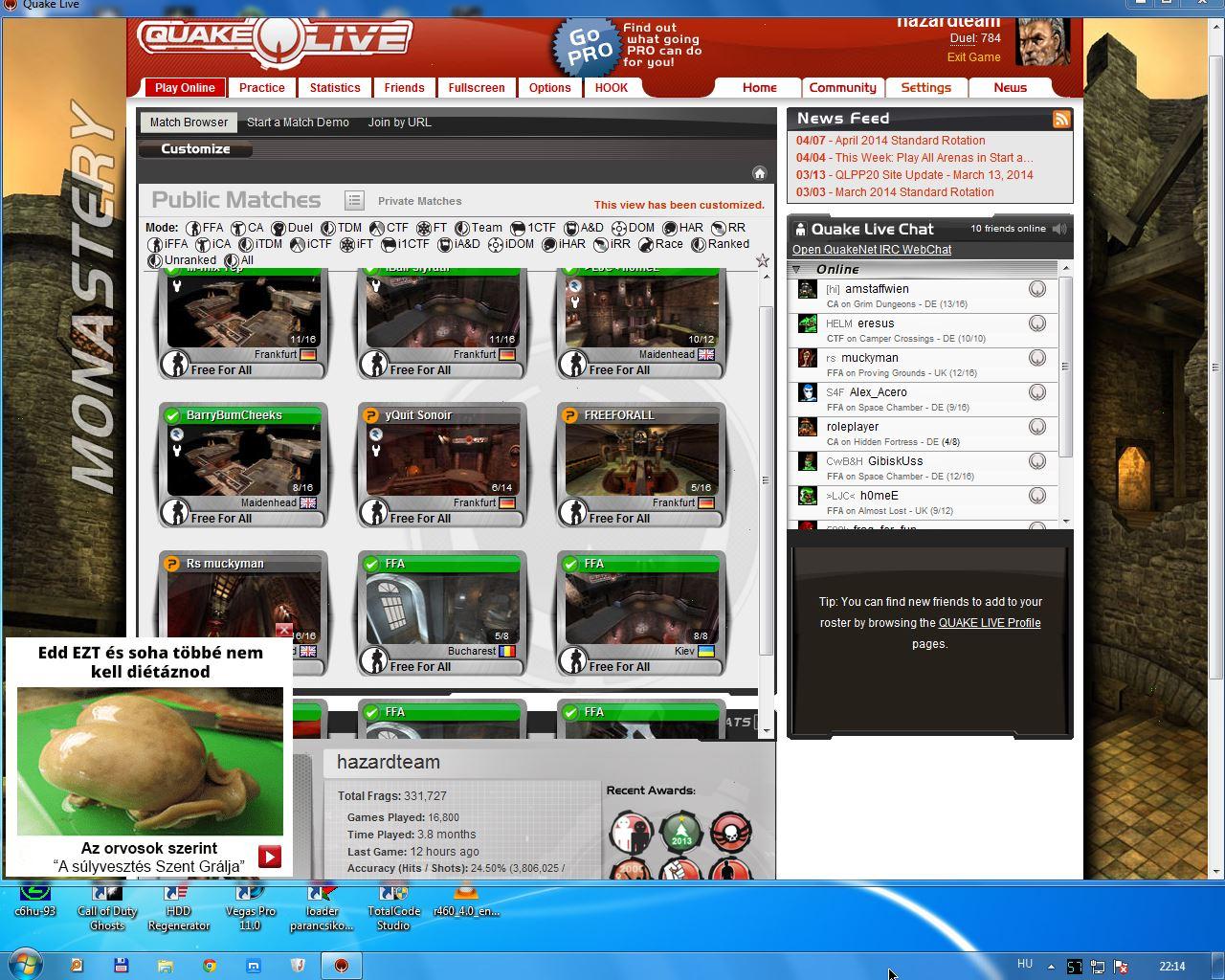Filter matches by TDM mode
The image size is (1225, 980).
342,228
